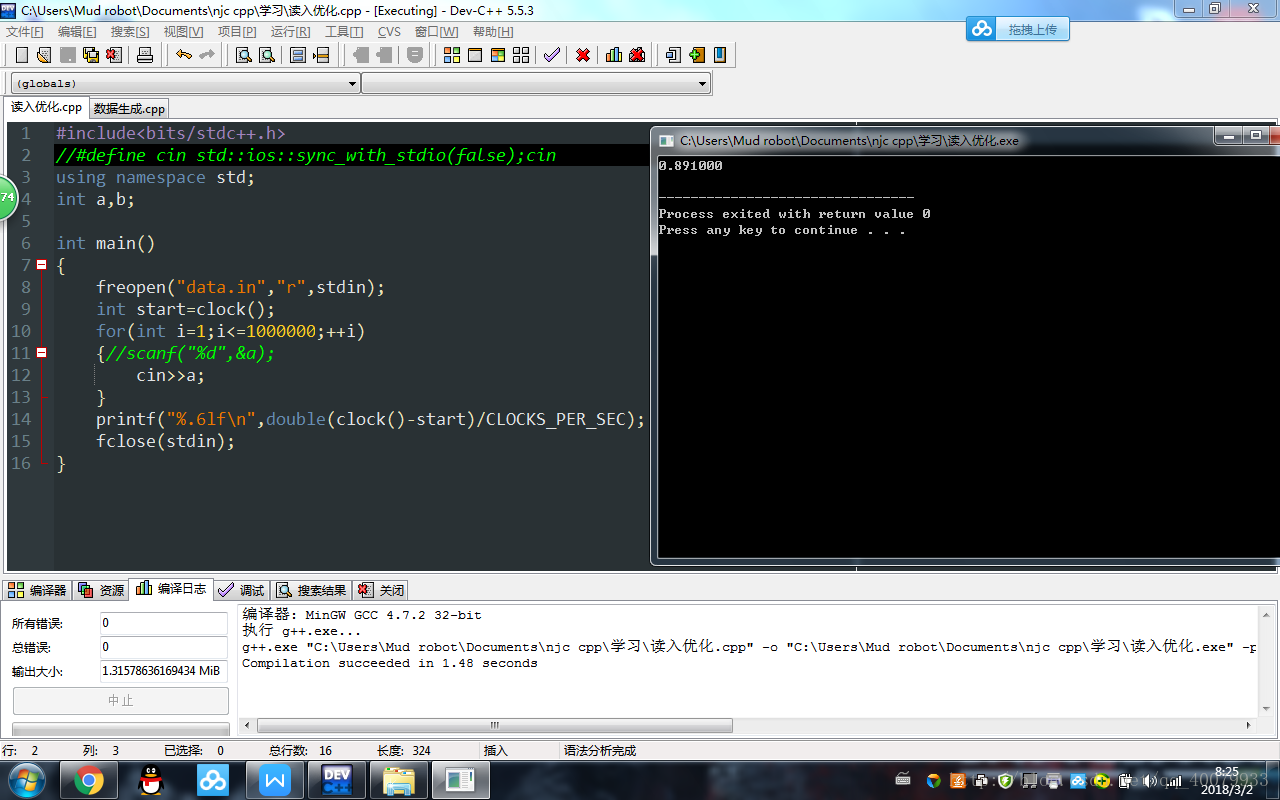Click the Insert snippet toolbar icon
This screenshot has height=800, width=1280.
click(673, 55)
